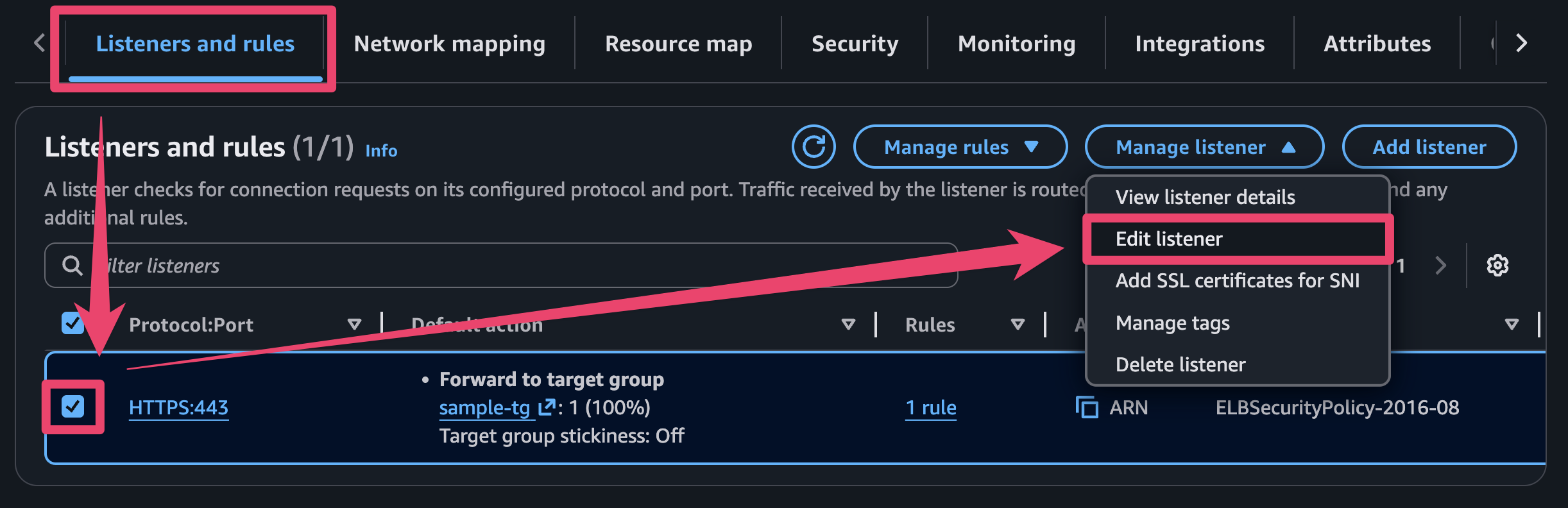Image resolution: width=1568 pixels, height=508 pixels.
Task: Focus the Filter listeners search field
Action: (x=513, y=266)
